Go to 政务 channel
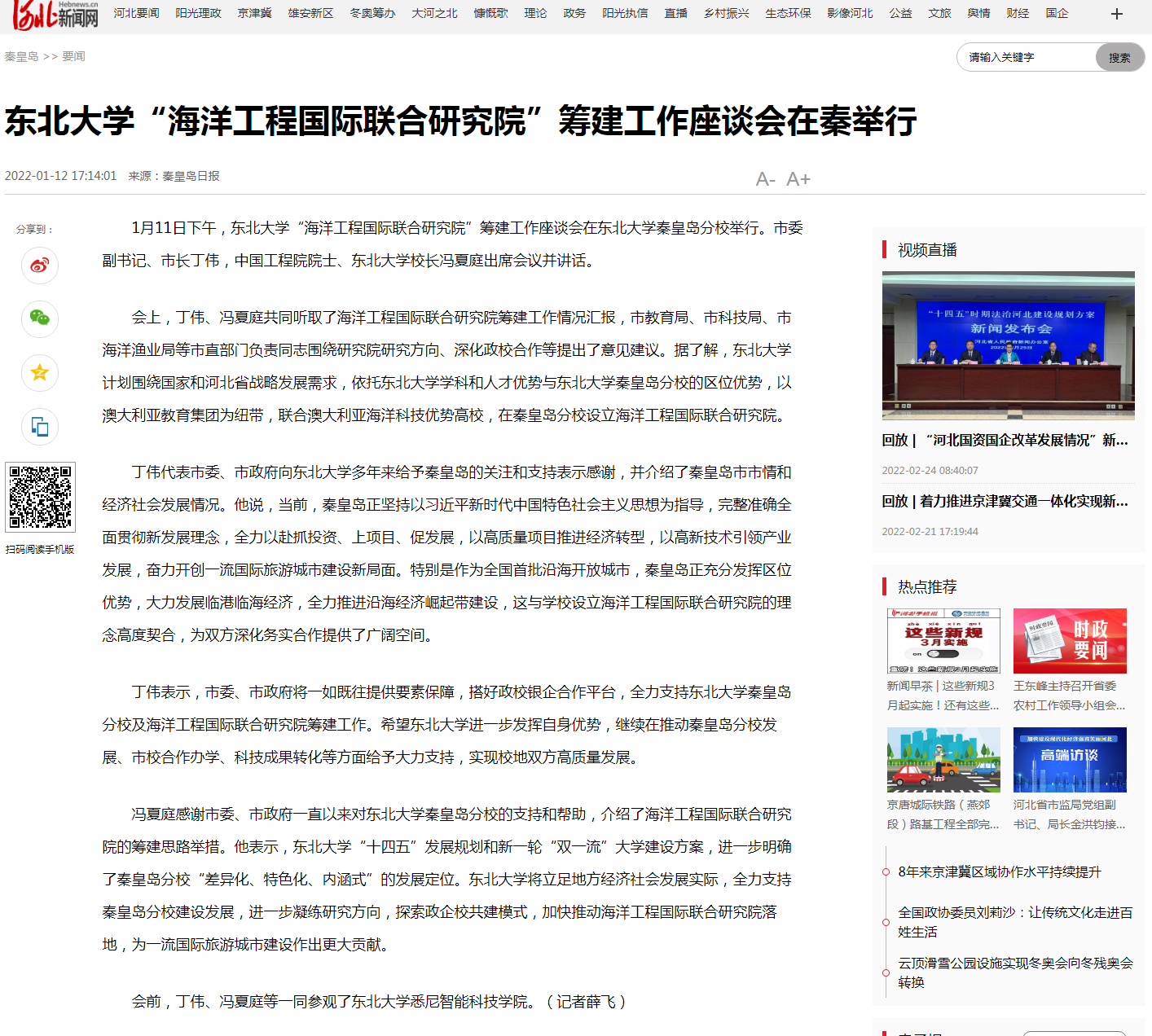 [x=575, y=14]
